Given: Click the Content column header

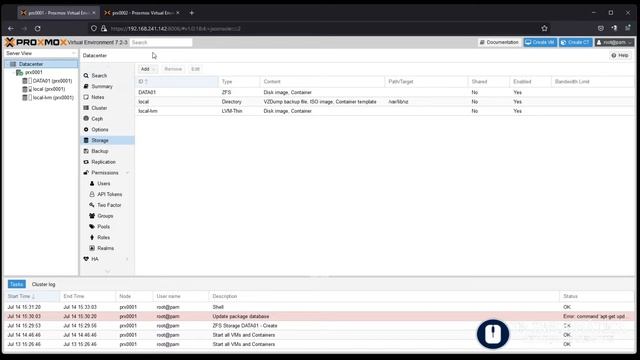Looking at the screenshot, I should pyautogui.click(x=322, y=82).
